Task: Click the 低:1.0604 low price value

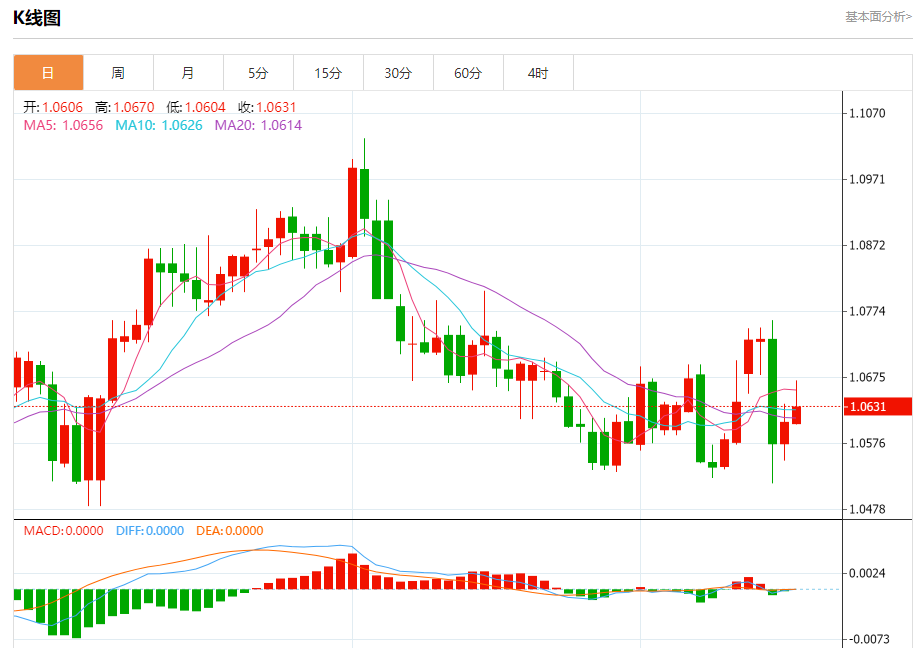Action: pos(196,107)
